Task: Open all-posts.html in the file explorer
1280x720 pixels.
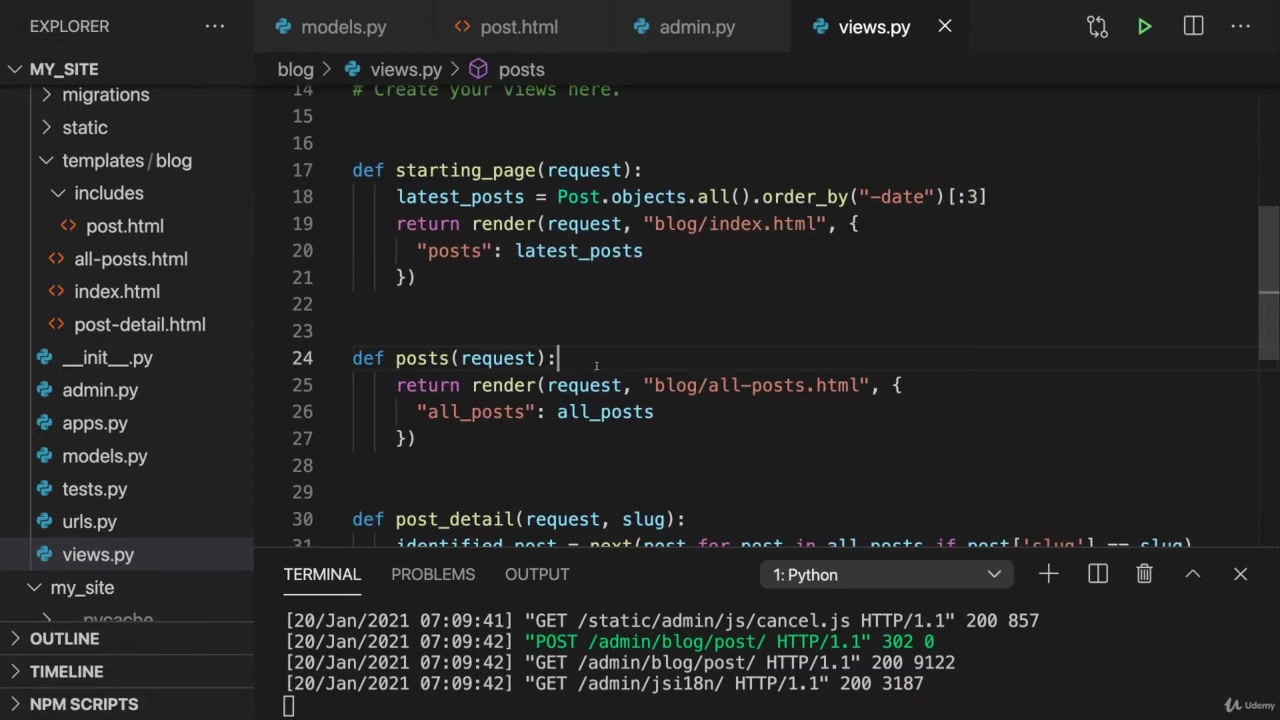Action: [130, 259]
